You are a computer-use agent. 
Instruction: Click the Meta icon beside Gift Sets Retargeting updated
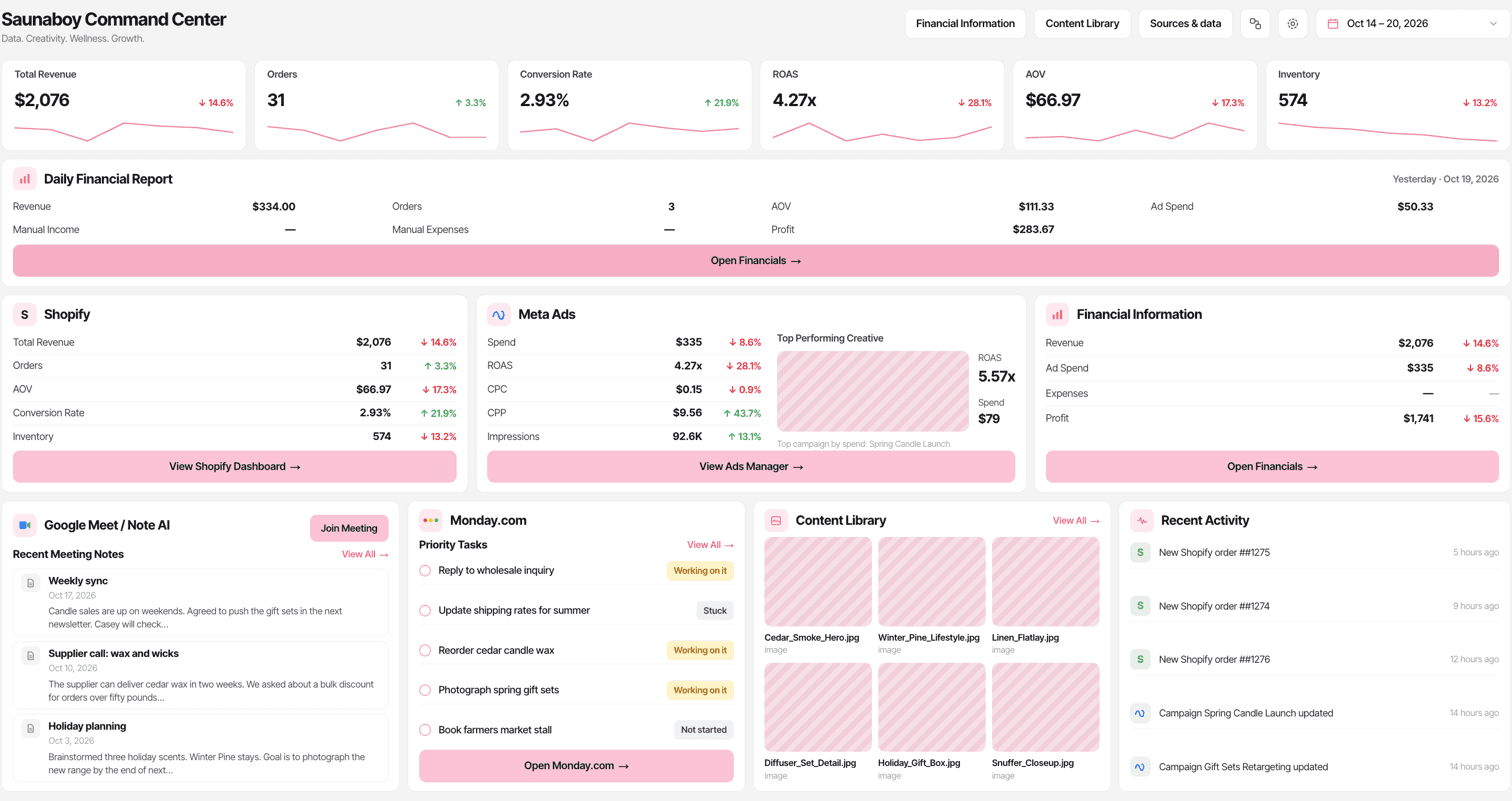(x=1140, y=767)
